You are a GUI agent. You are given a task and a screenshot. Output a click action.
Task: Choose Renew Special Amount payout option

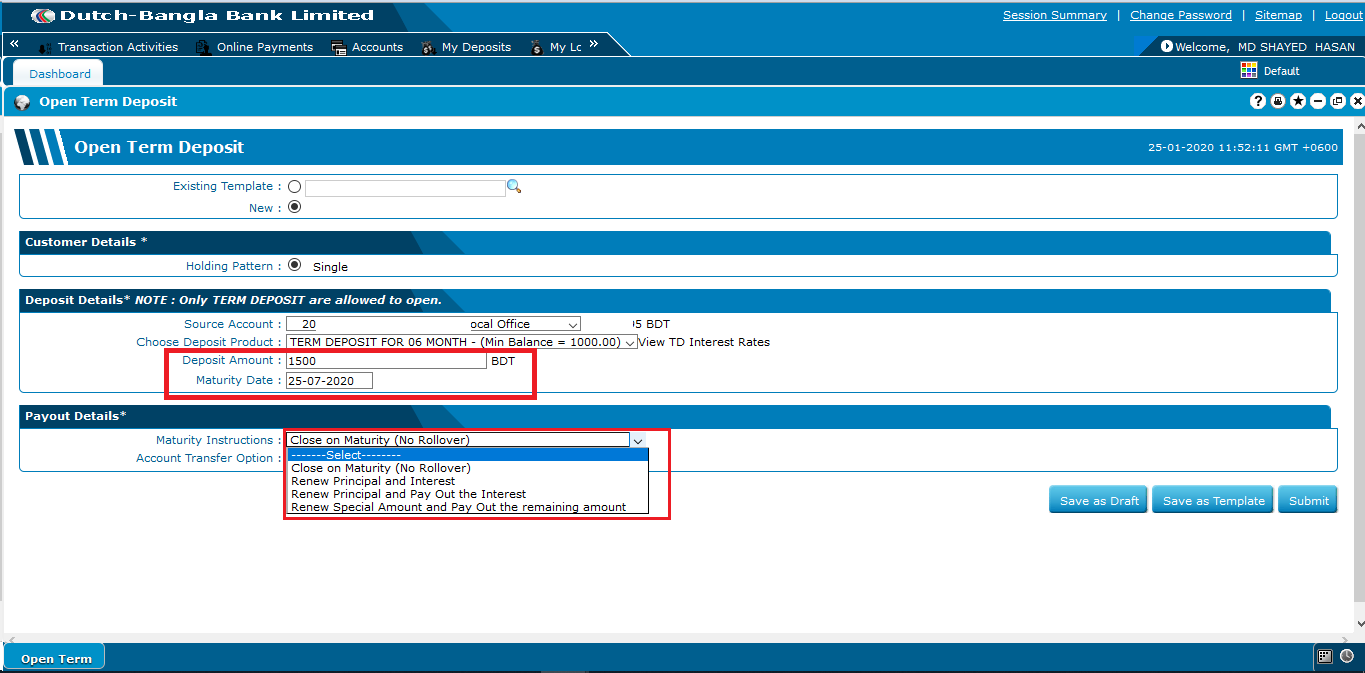click(x=468, y=507)
